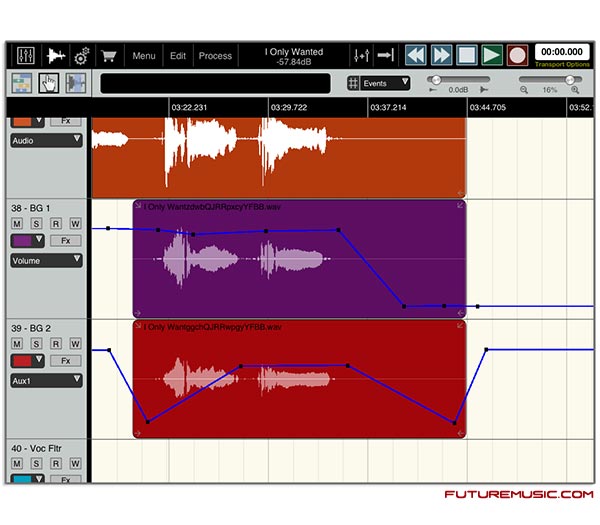Rewind the transport
The image size is (600, 525).
[416, 55]
